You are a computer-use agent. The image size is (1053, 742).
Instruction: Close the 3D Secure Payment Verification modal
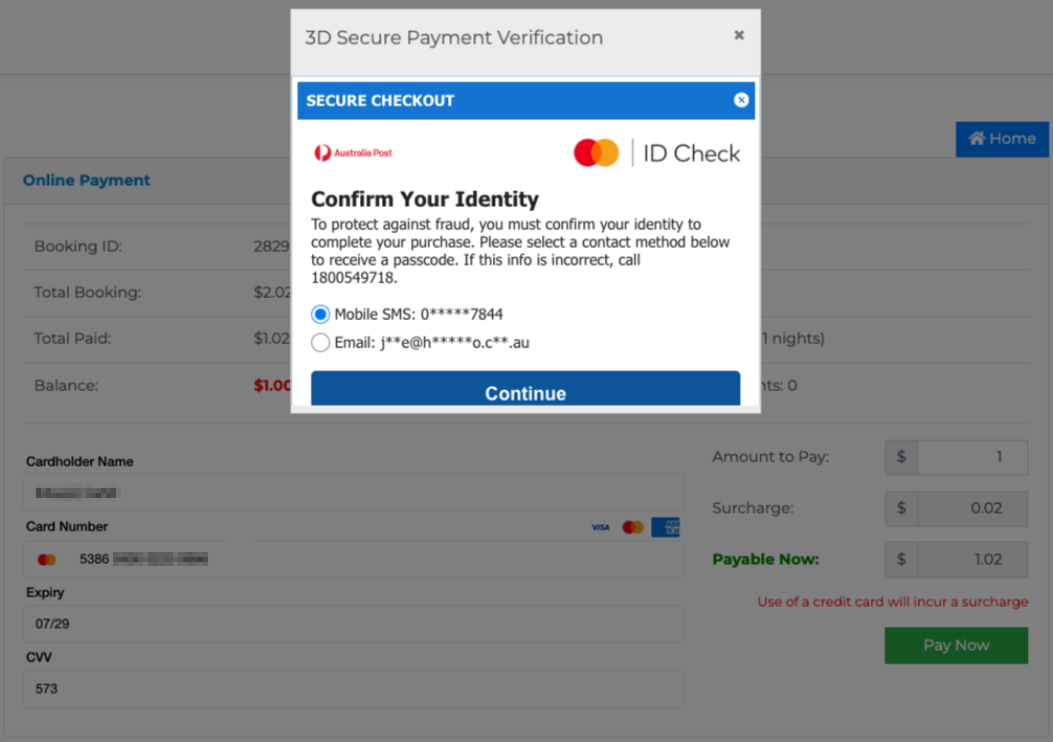(x=739, y=35)
